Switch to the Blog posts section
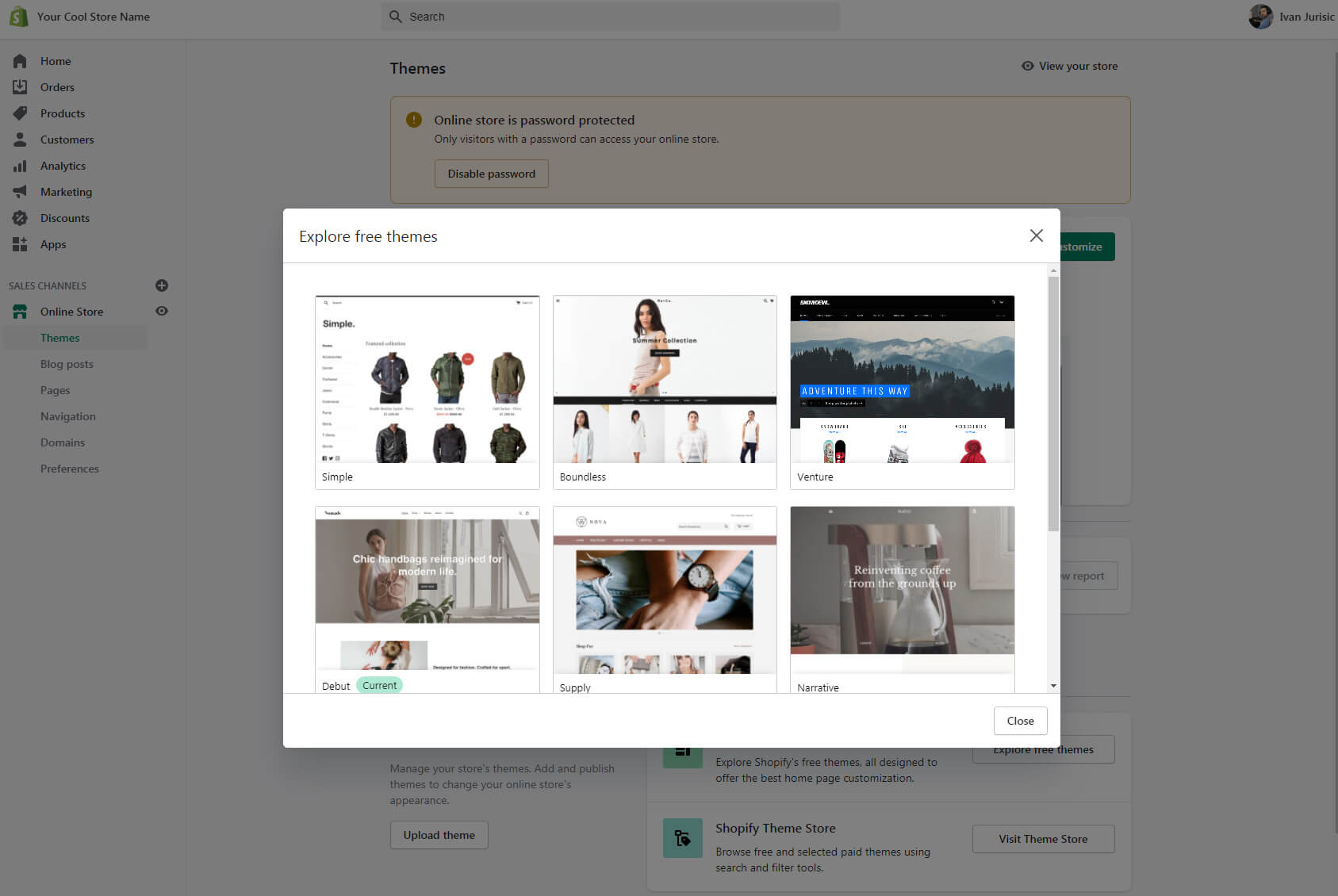Screen dimensions: 1338x896 (x=67, y=364)
